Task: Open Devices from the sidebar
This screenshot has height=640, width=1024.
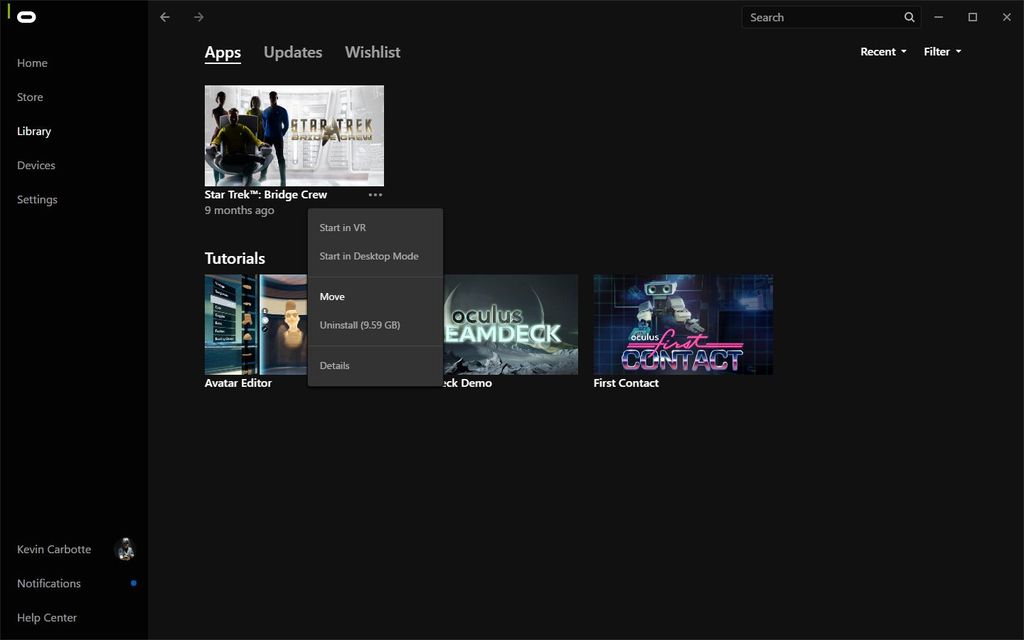Action: pos(35,165)
